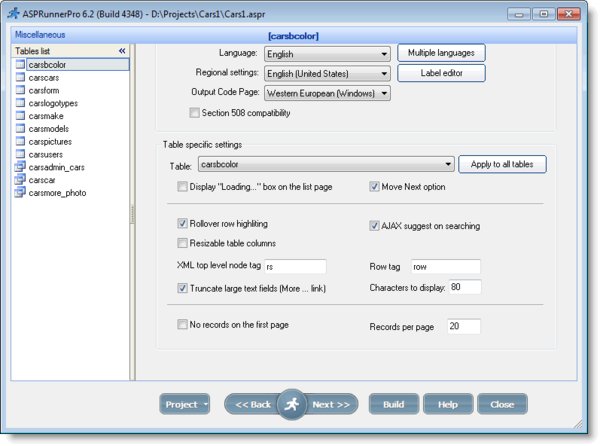Click the carslogotypes table icon
Viewport: 600px width, 446px height.
click(x=20, y=103)
